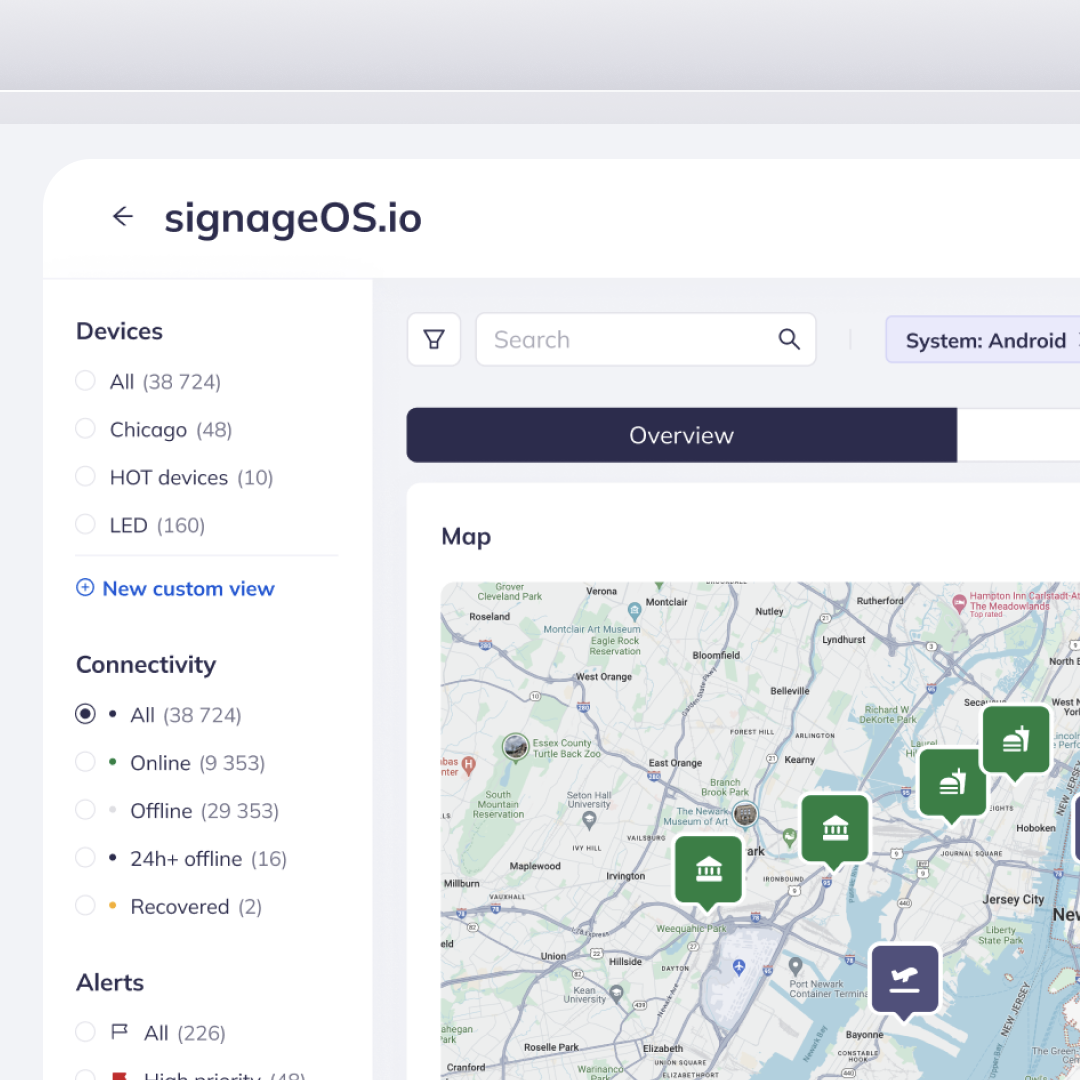Choose the Offline connectivity radio option

click(x=86, y=810)
